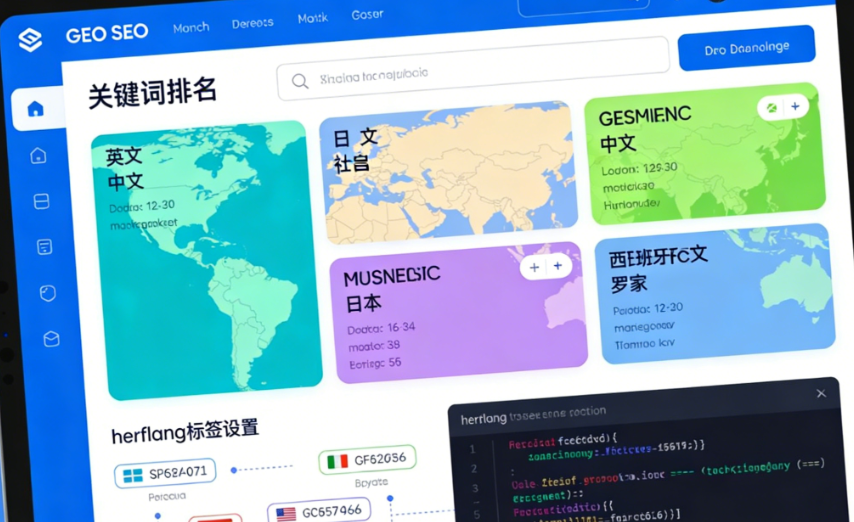Open the green GESMIENC 中文 card

[705, 154]
